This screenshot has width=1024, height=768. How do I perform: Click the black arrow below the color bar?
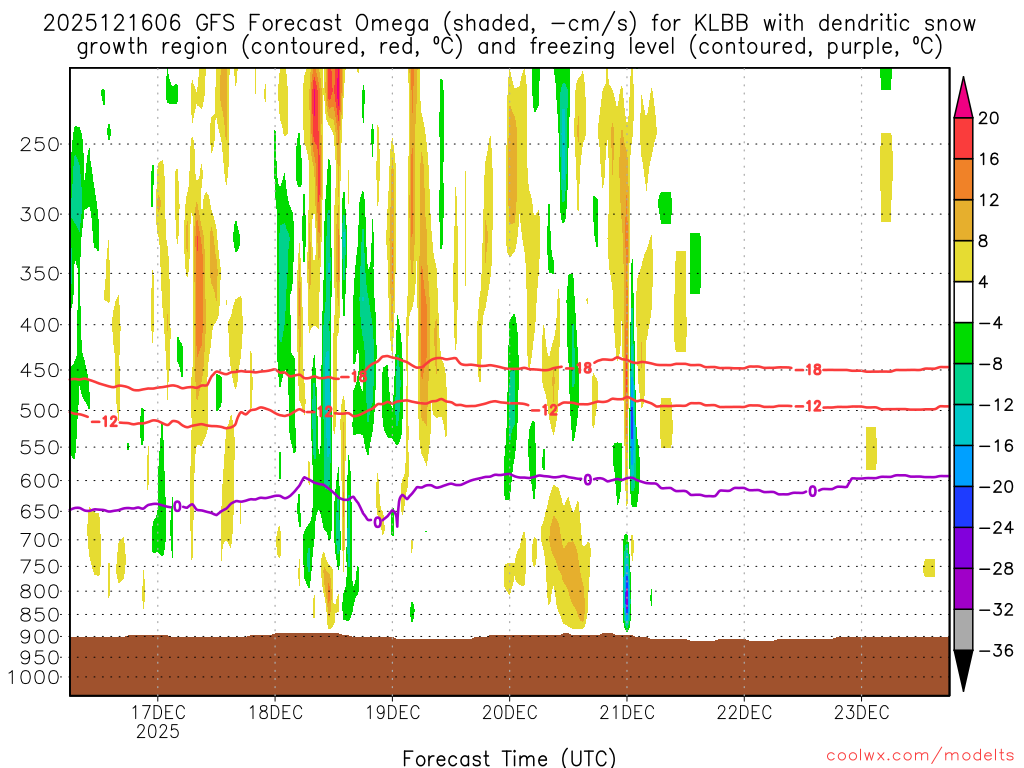[x=964, y=670]
